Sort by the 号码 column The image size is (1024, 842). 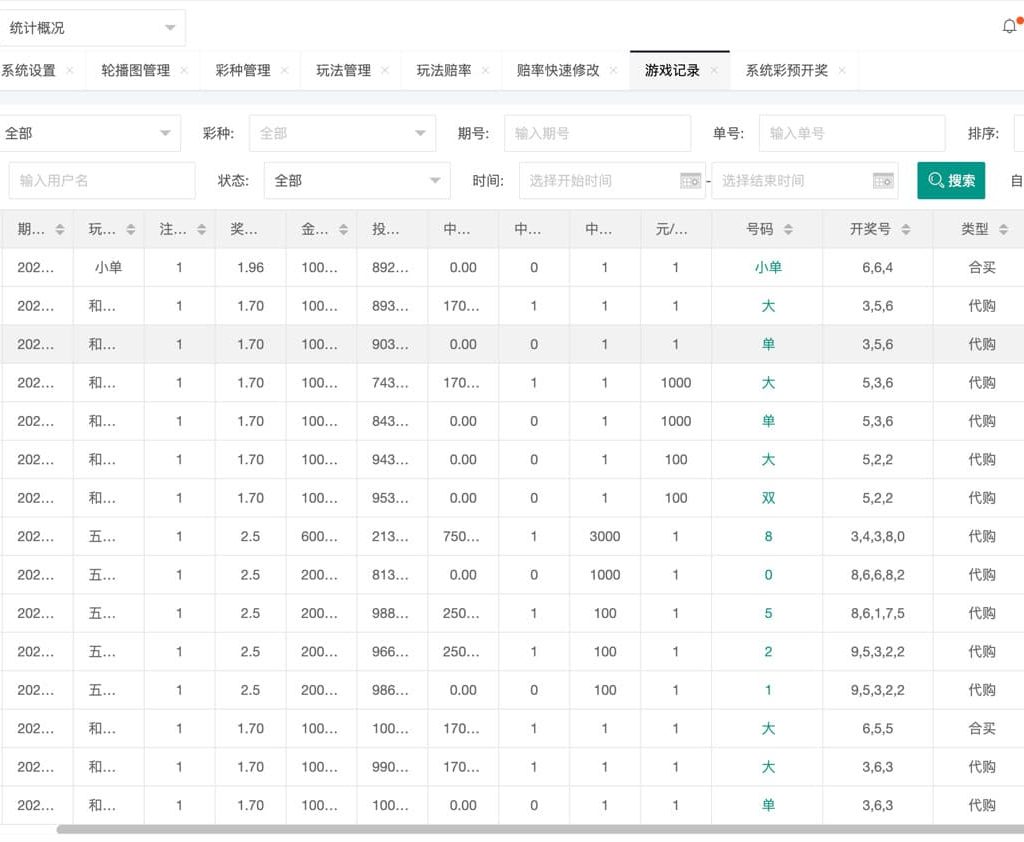click(x=788, y=230)
